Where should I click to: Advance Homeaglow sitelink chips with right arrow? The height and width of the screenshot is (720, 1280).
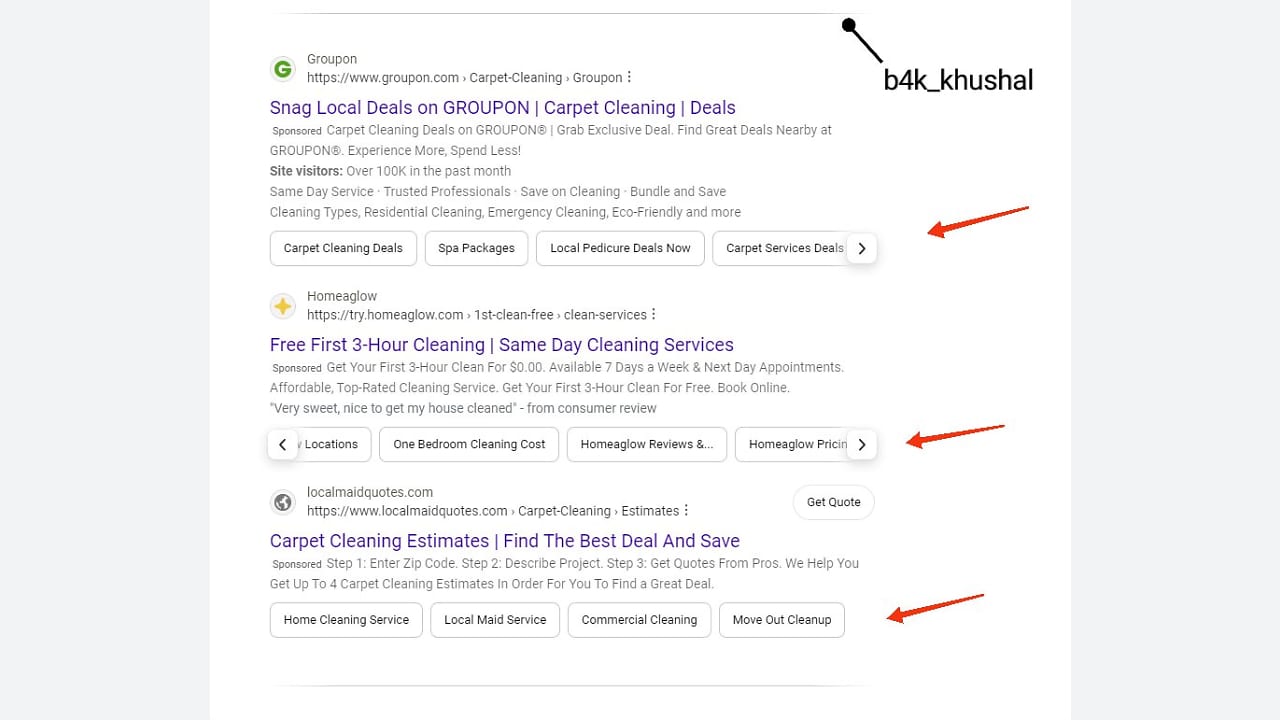point(862,445)
